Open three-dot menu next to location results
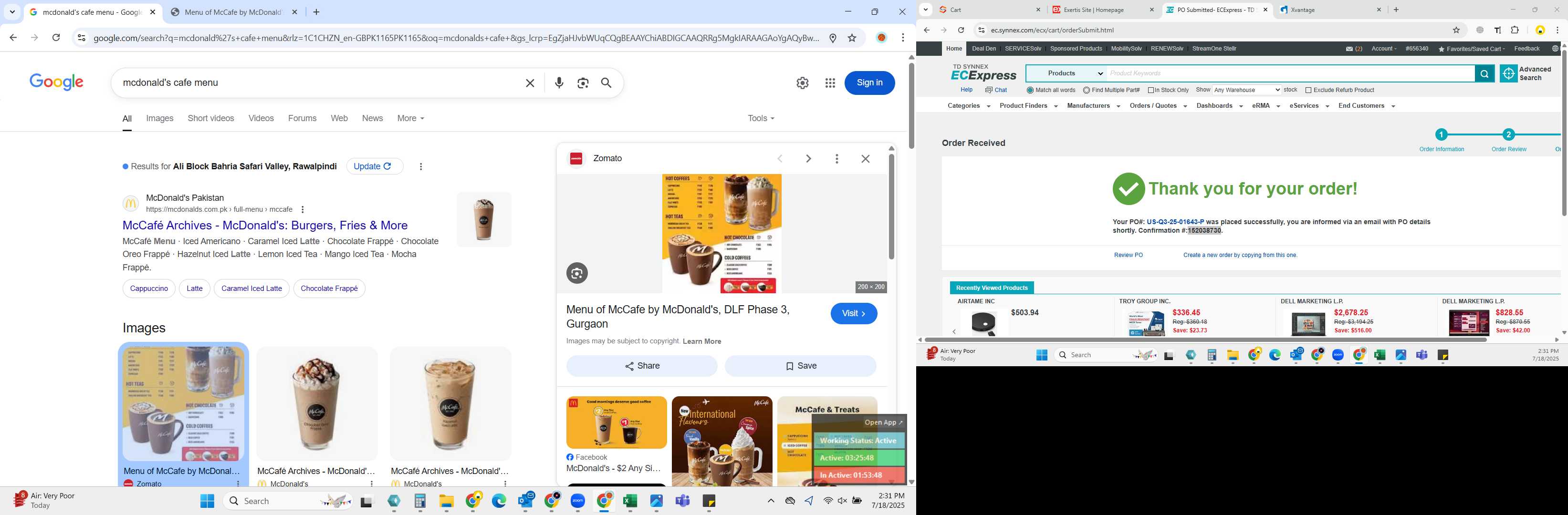This screenshot has width=1568, height=515. (420, 166)
